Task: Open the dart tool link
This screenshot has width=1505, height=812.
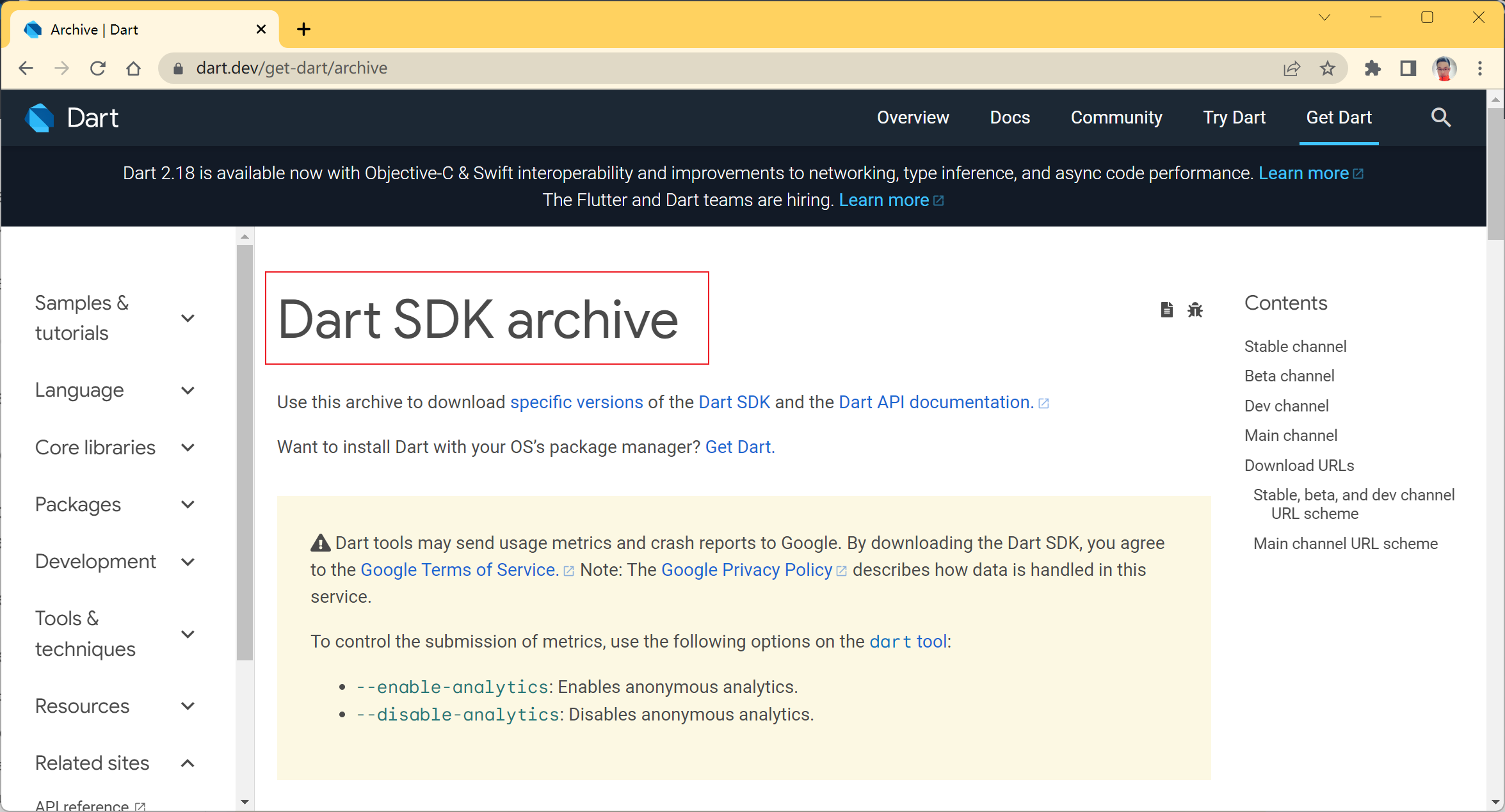Action: pyautogui.click(x=908, y=642)
